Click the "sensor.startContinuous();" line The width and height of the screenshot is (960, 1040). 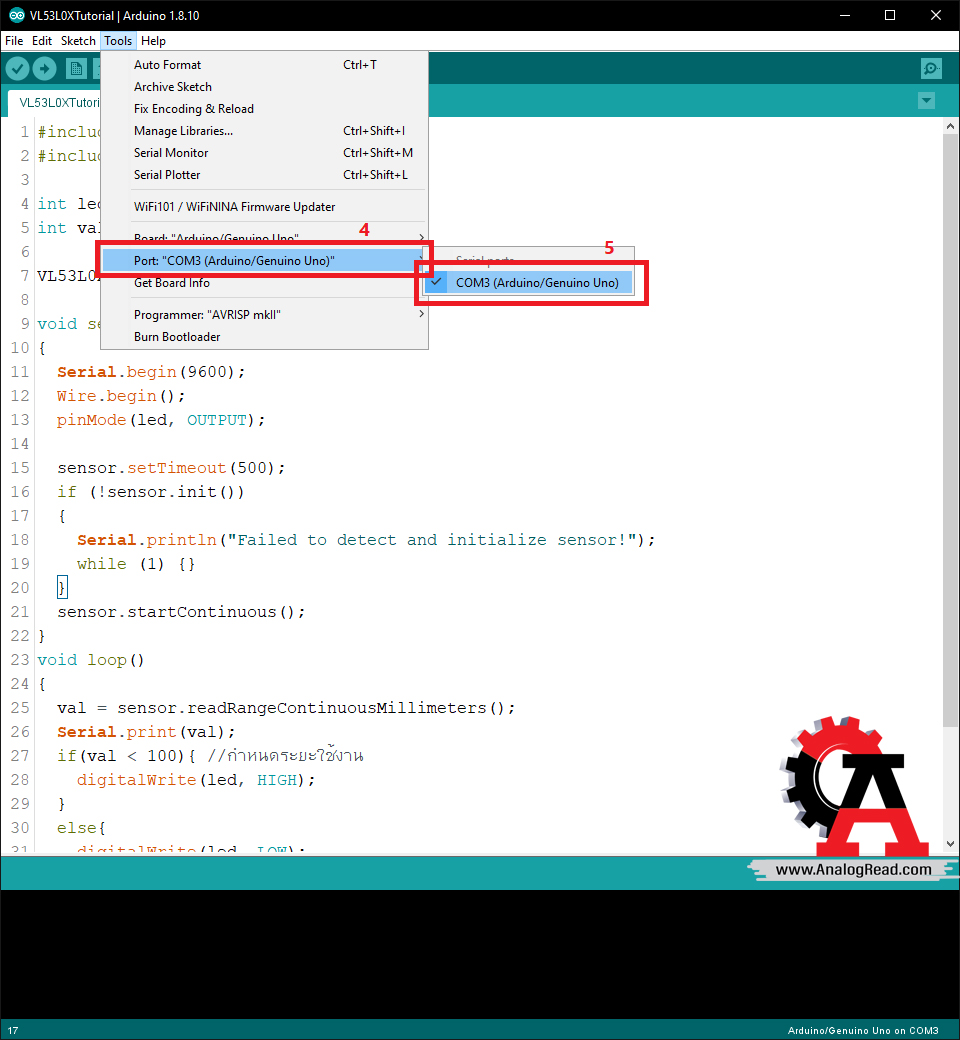[181, 612]
